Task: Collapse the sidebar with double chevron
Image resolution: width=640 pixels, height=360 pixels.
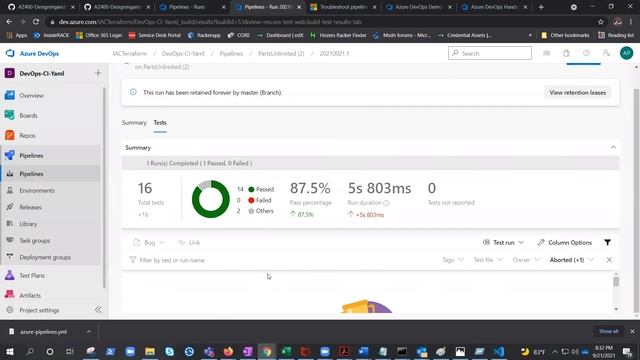Action: 98,310
